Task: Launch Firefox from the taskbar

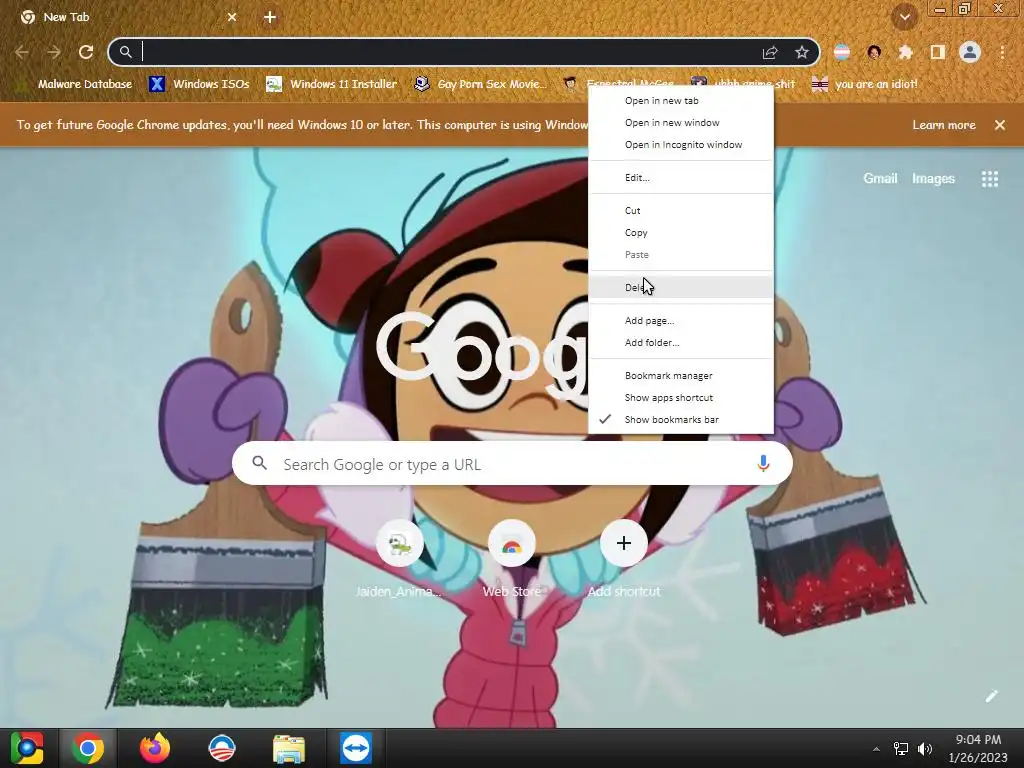Action: tap(155, 748)
